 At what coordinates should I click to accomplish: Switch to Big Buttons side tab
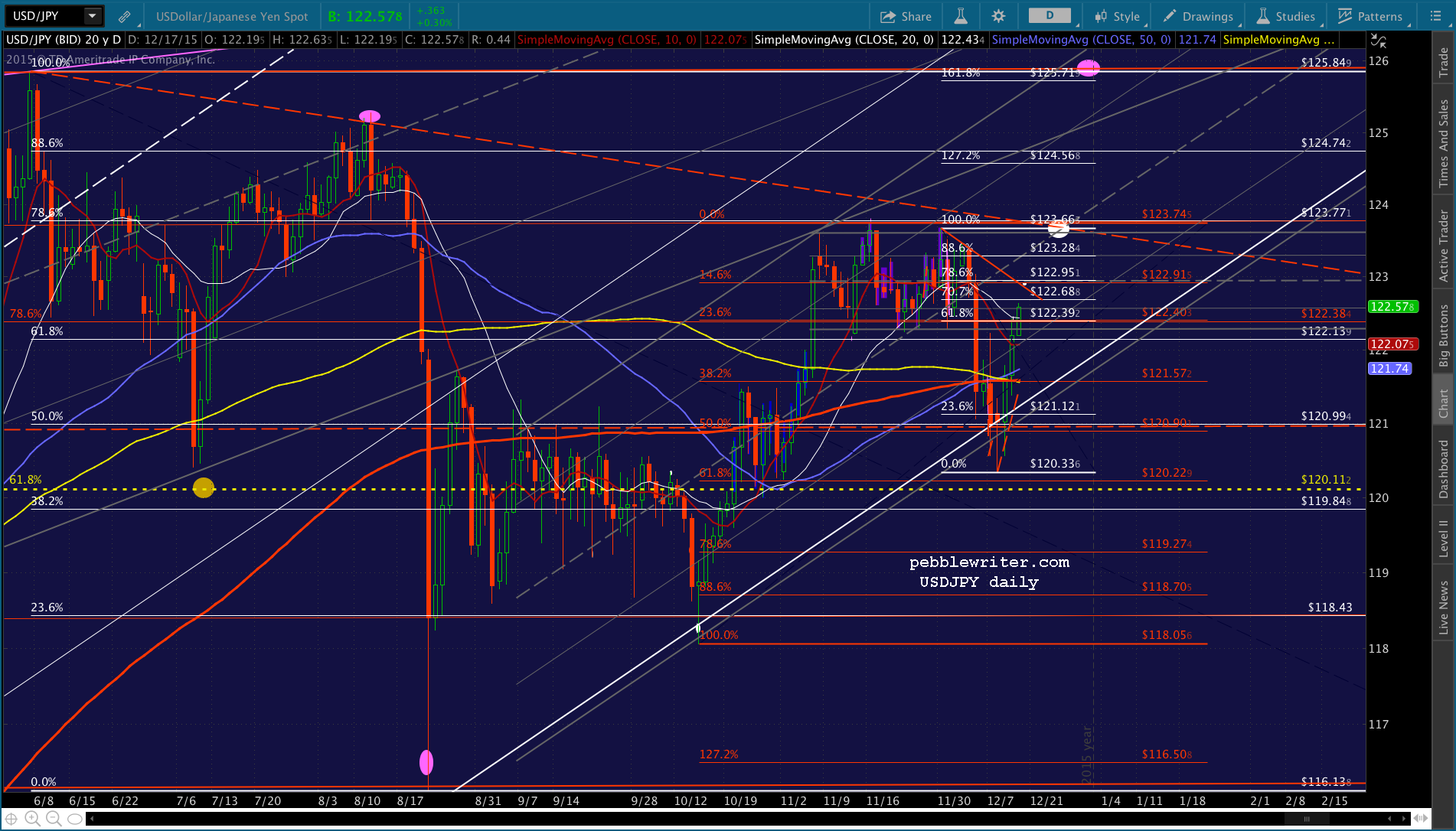click(1444, 335)
